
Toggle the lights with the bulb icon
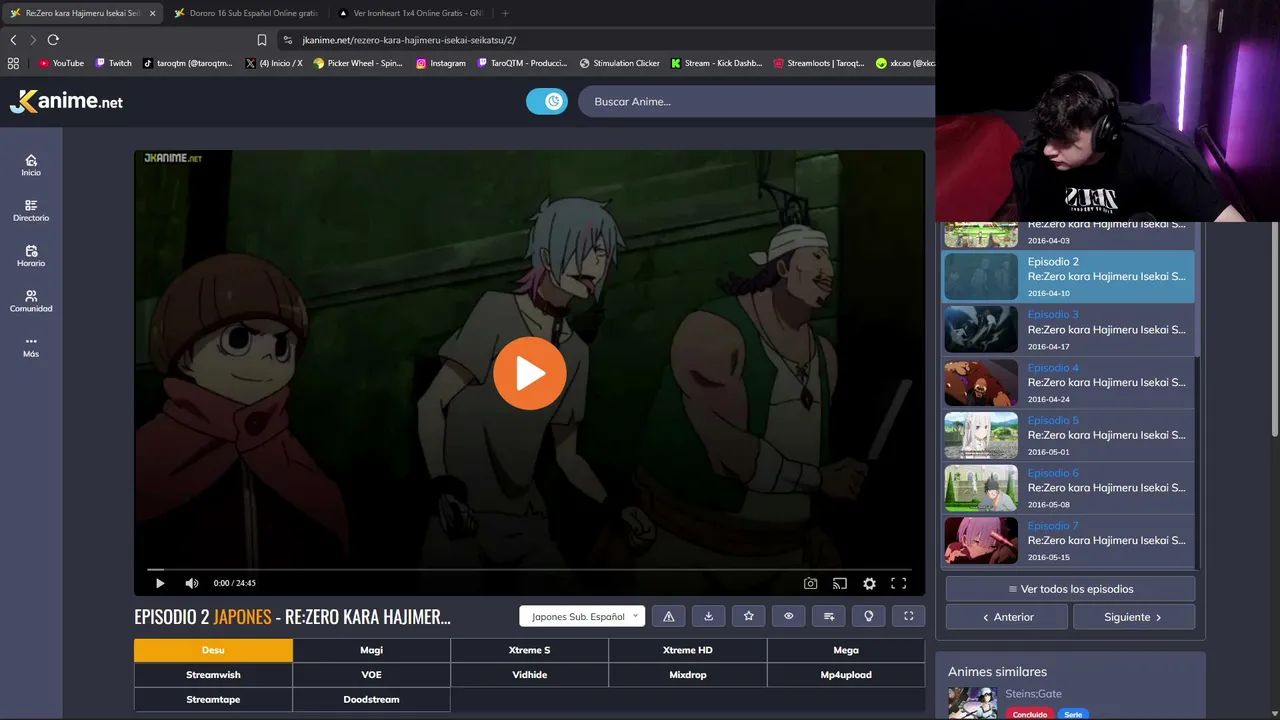(x=869, y=616)
